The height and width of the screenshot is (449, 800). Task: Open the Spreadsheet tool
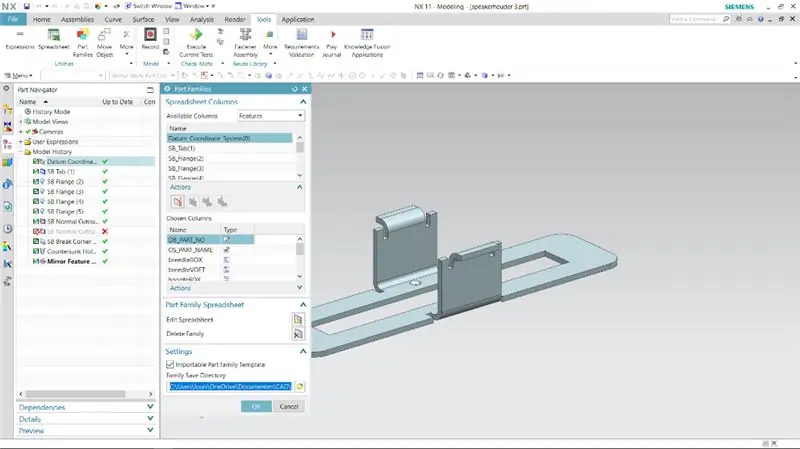click(54, 39)
